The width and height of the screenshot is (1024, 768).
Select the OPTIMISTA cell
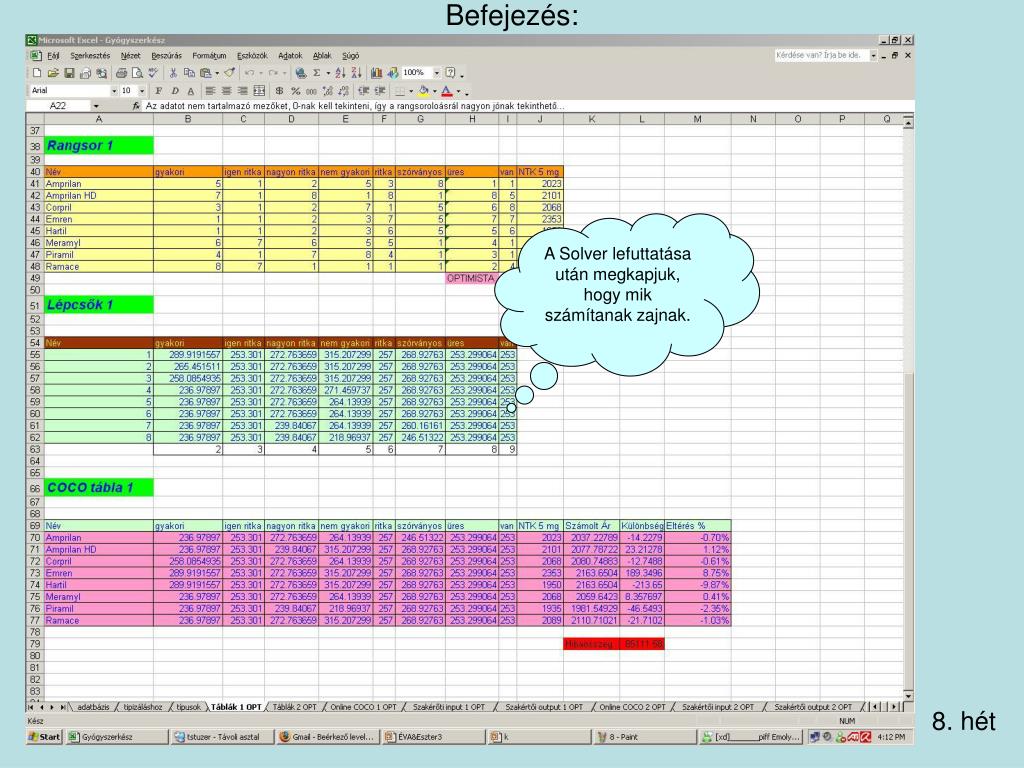(x=472, y=278)
